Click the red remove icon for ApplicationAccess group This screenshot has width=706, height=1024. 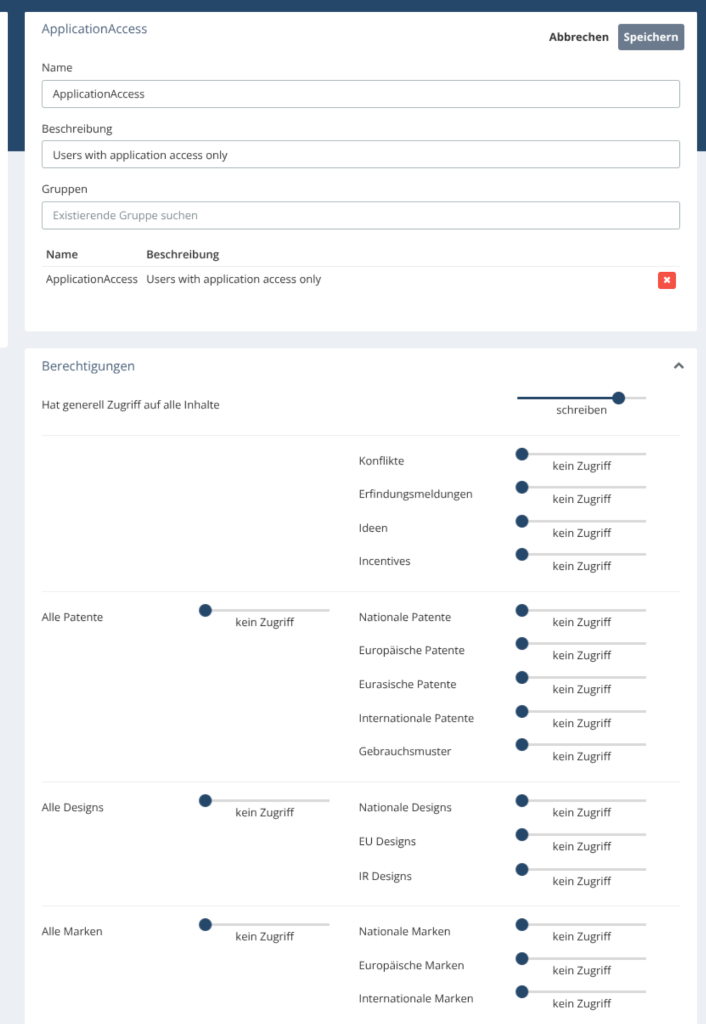(666, 280)
